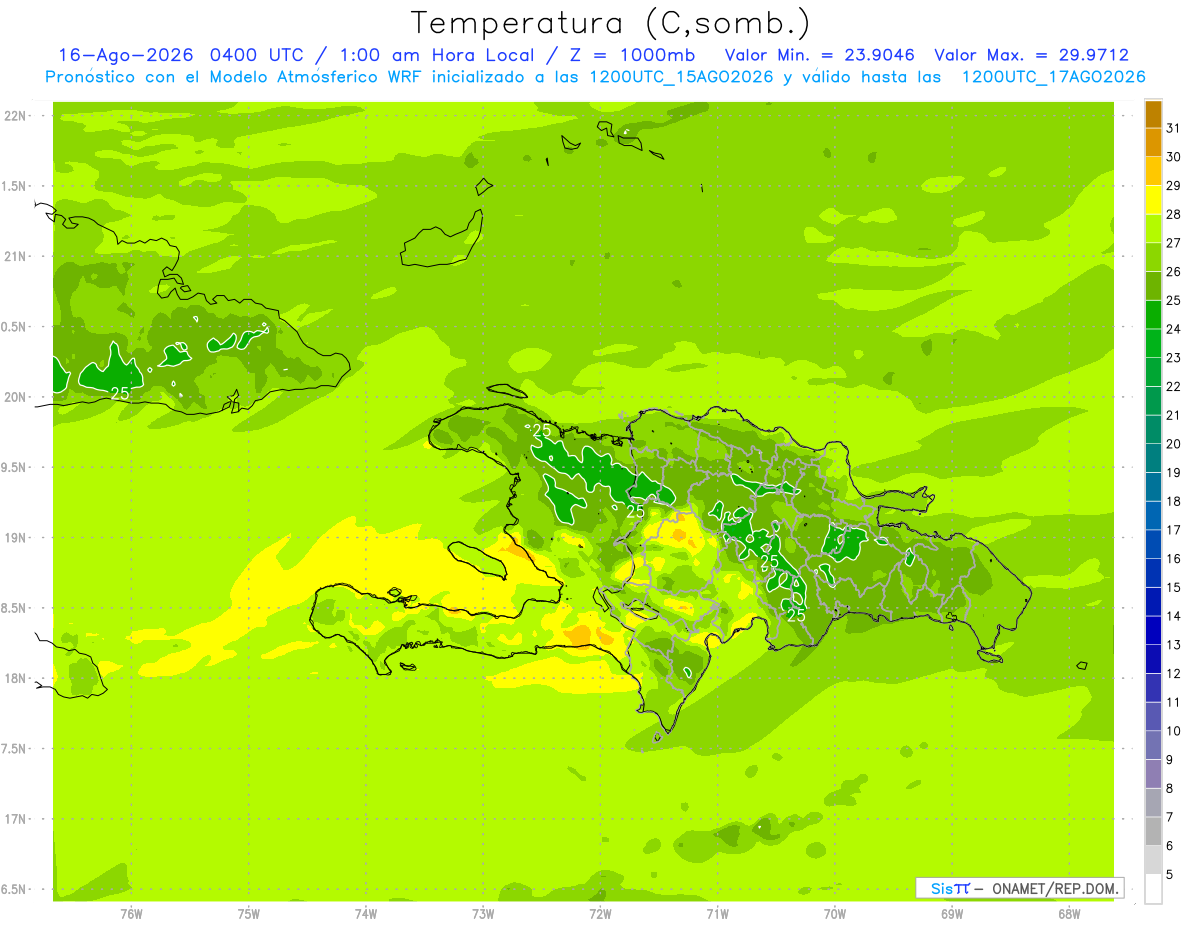Click the colorbar label "29"
1200x927 pixels.
[1174, 186]
